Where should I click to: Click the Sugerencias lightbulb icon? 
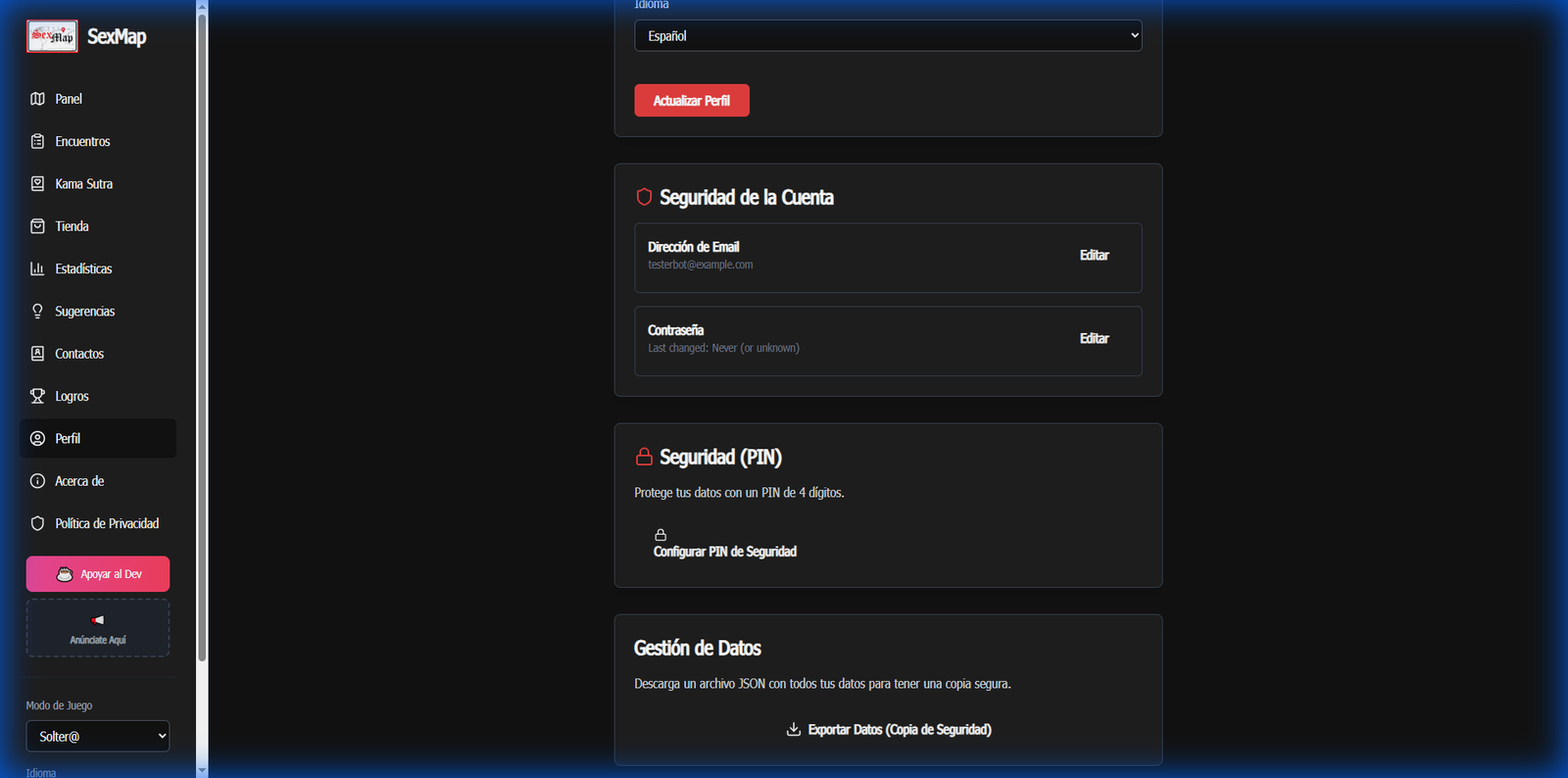(37, 312)
